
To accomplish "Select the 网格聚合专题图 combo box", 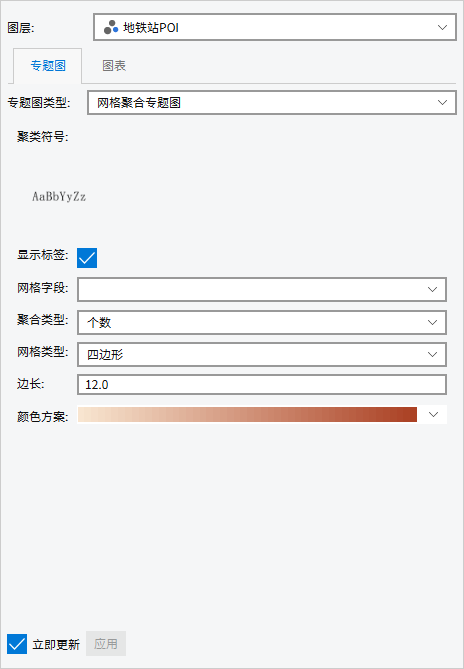I will [272, 103].
